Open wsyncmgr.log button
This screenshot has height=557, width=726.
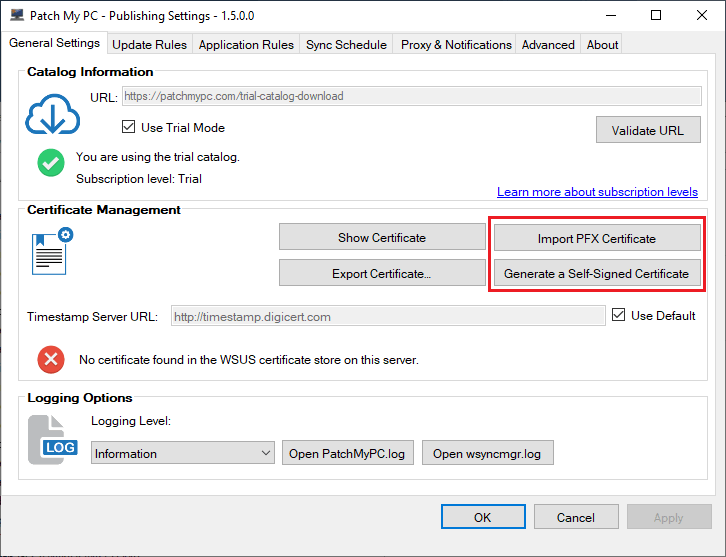point(488,453)
